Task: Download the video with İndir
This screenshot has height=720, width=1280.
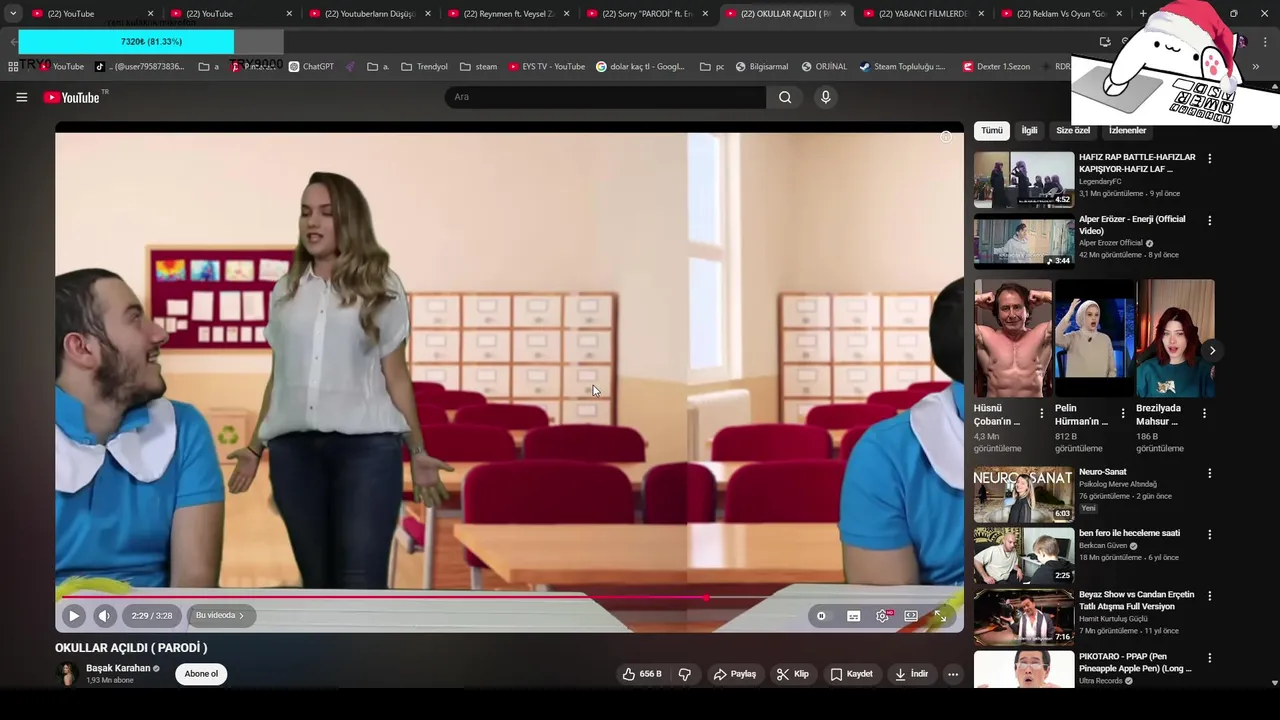Action: pyautogui.click(x=911, y=674)
